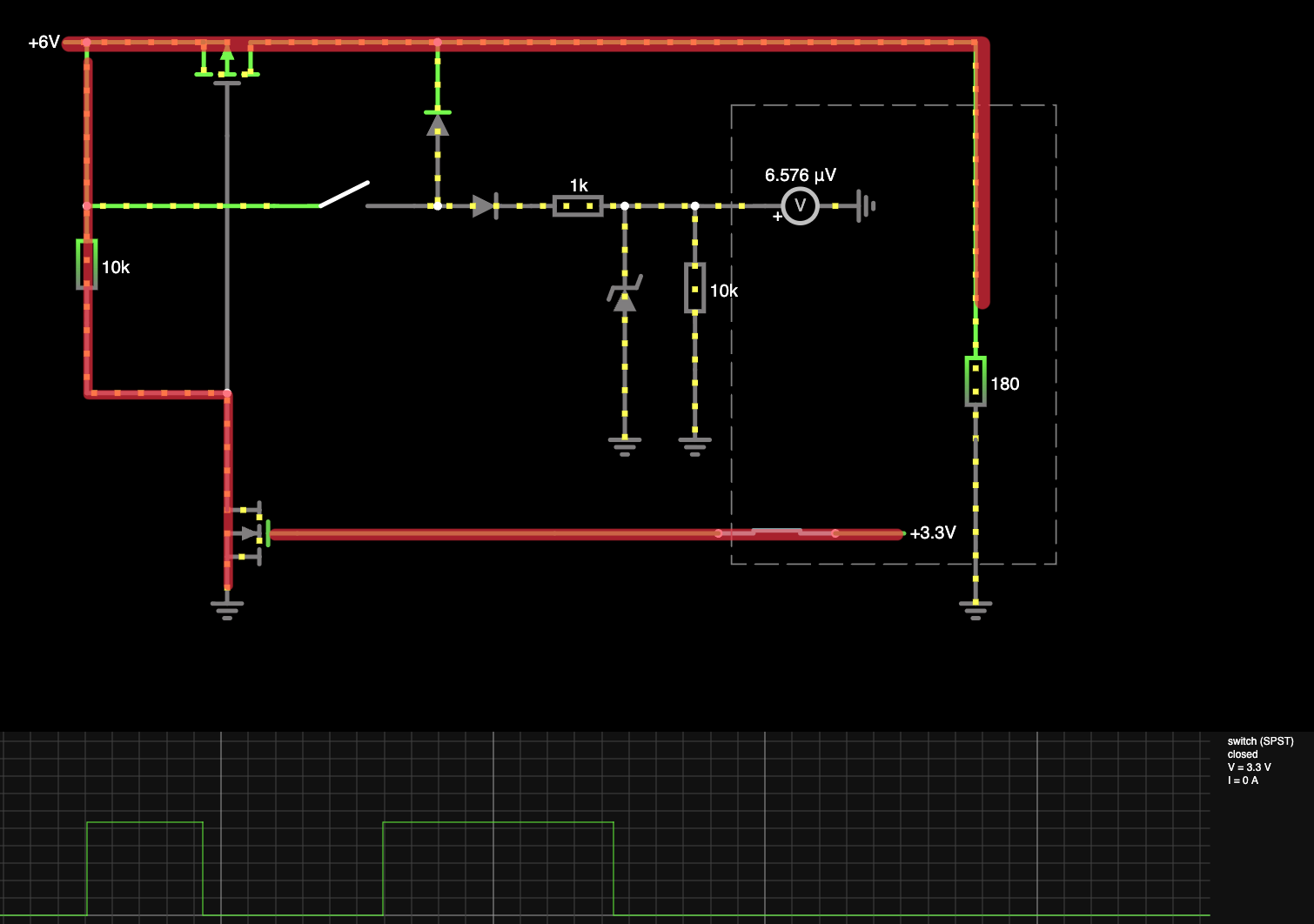Click the green diode arrow above the switch output
1314x924 pixels.
click(x=437, y=126)
